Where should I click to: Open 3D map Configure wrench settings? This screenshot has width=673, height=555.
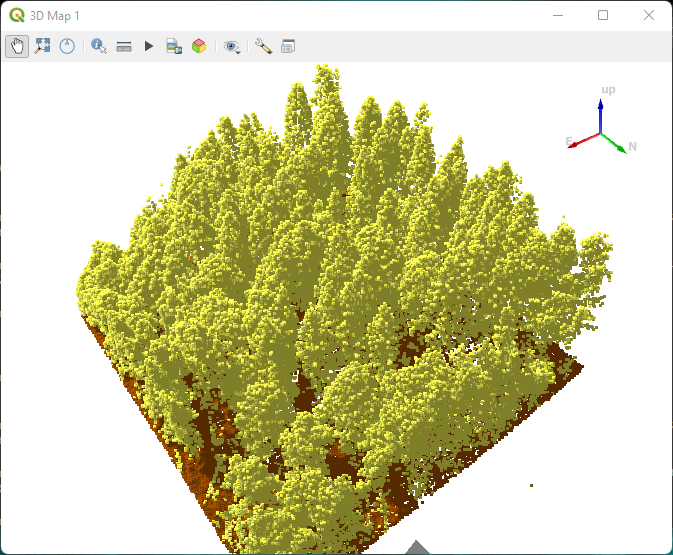click(x=263, y=46)
